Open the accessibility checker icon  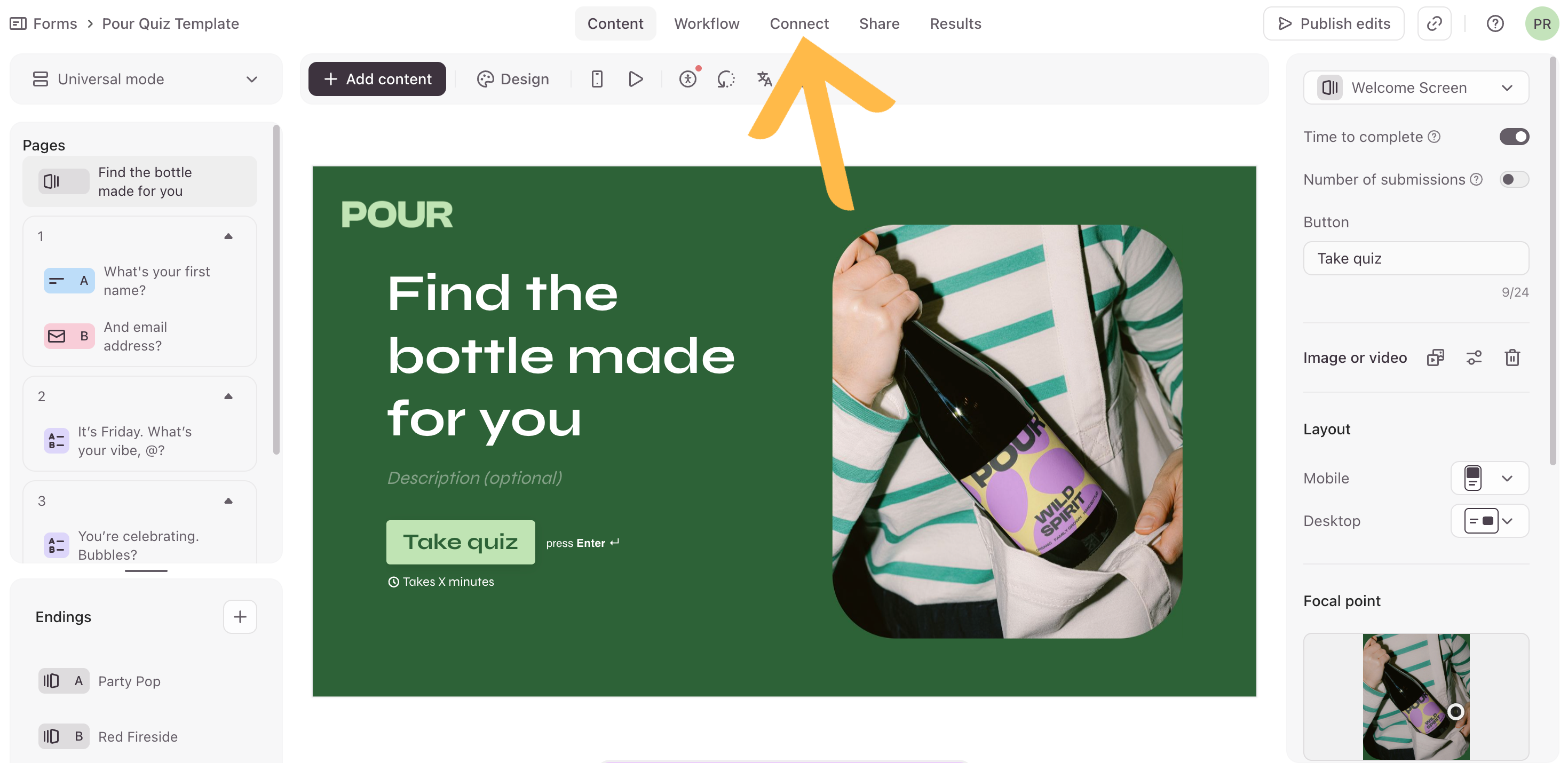688,79
